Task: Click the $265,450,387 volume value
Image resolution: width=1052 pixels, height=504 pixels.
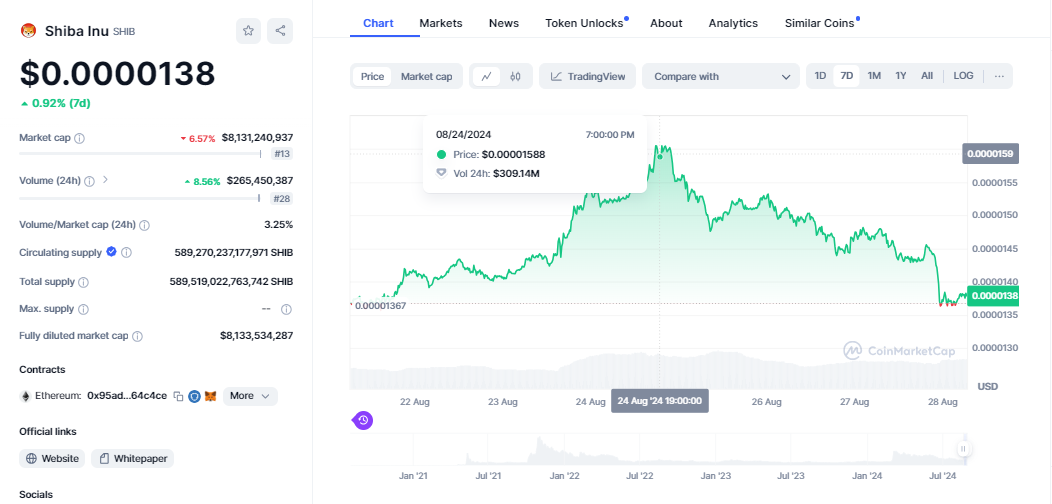Action: tap(260, 181)
